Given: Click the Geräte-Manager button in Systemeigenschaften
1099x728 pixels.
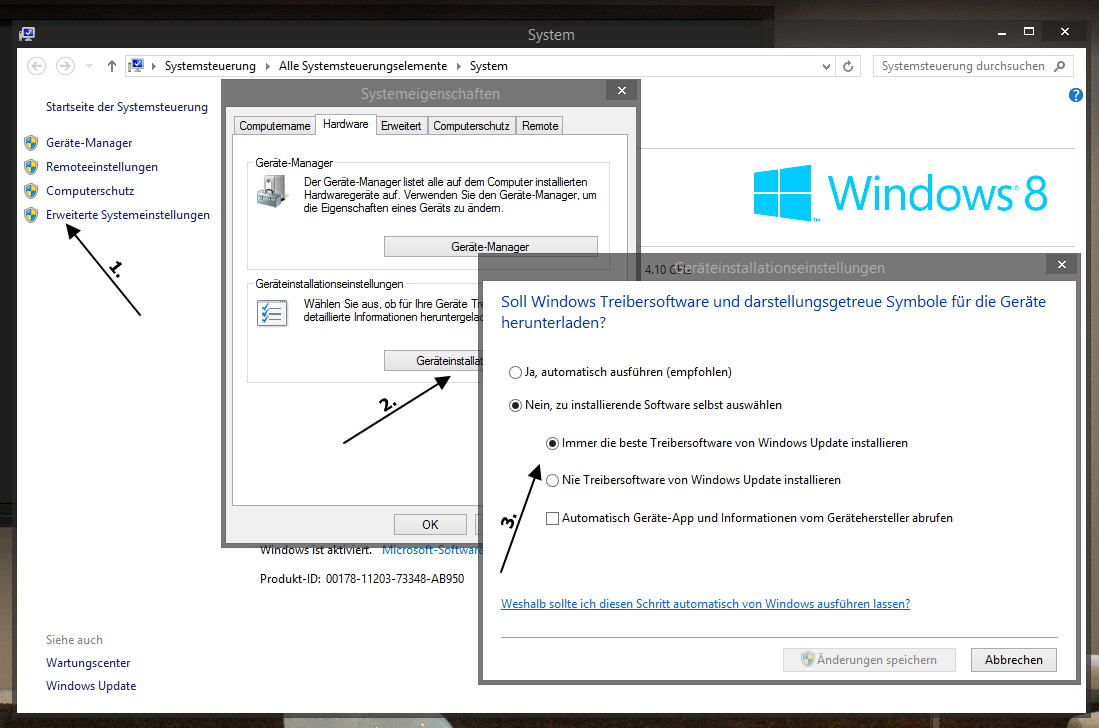Looking at the screenshot, I should 491,247.
